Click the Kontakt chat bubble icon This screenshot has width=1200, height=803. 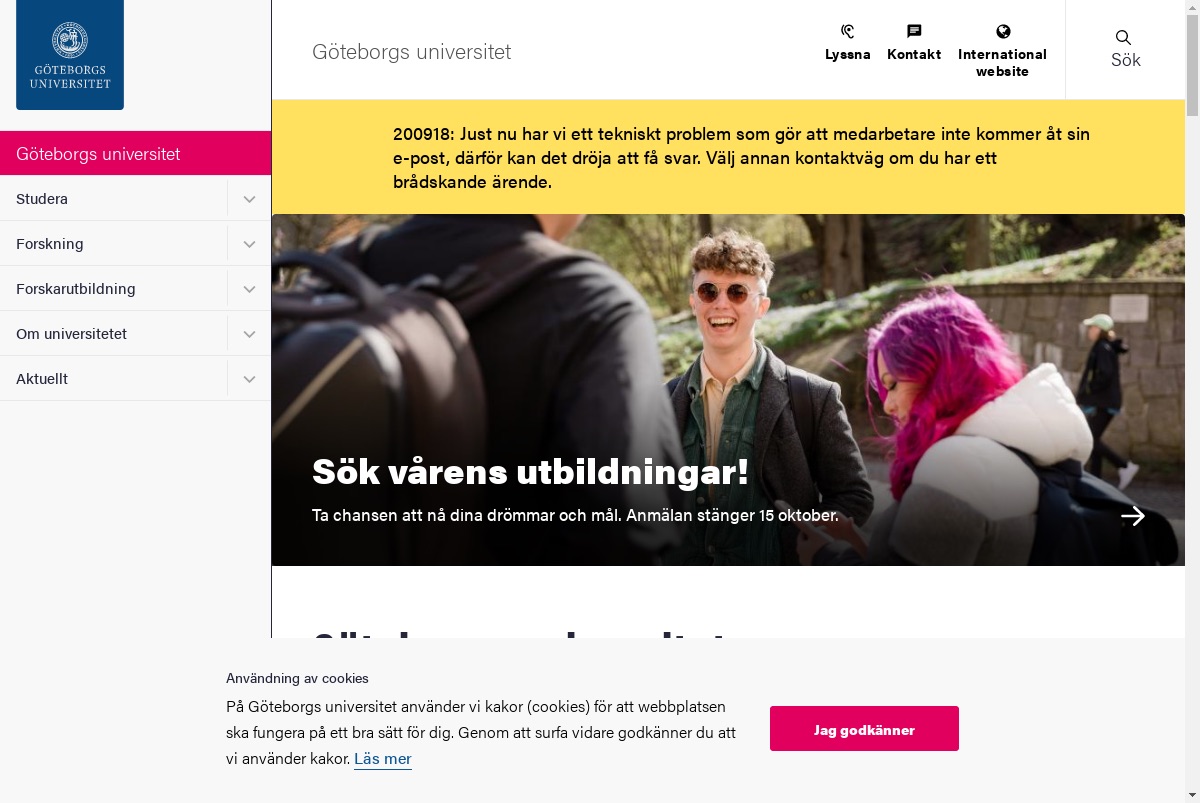pyautogui.click(x=914, y=31)
